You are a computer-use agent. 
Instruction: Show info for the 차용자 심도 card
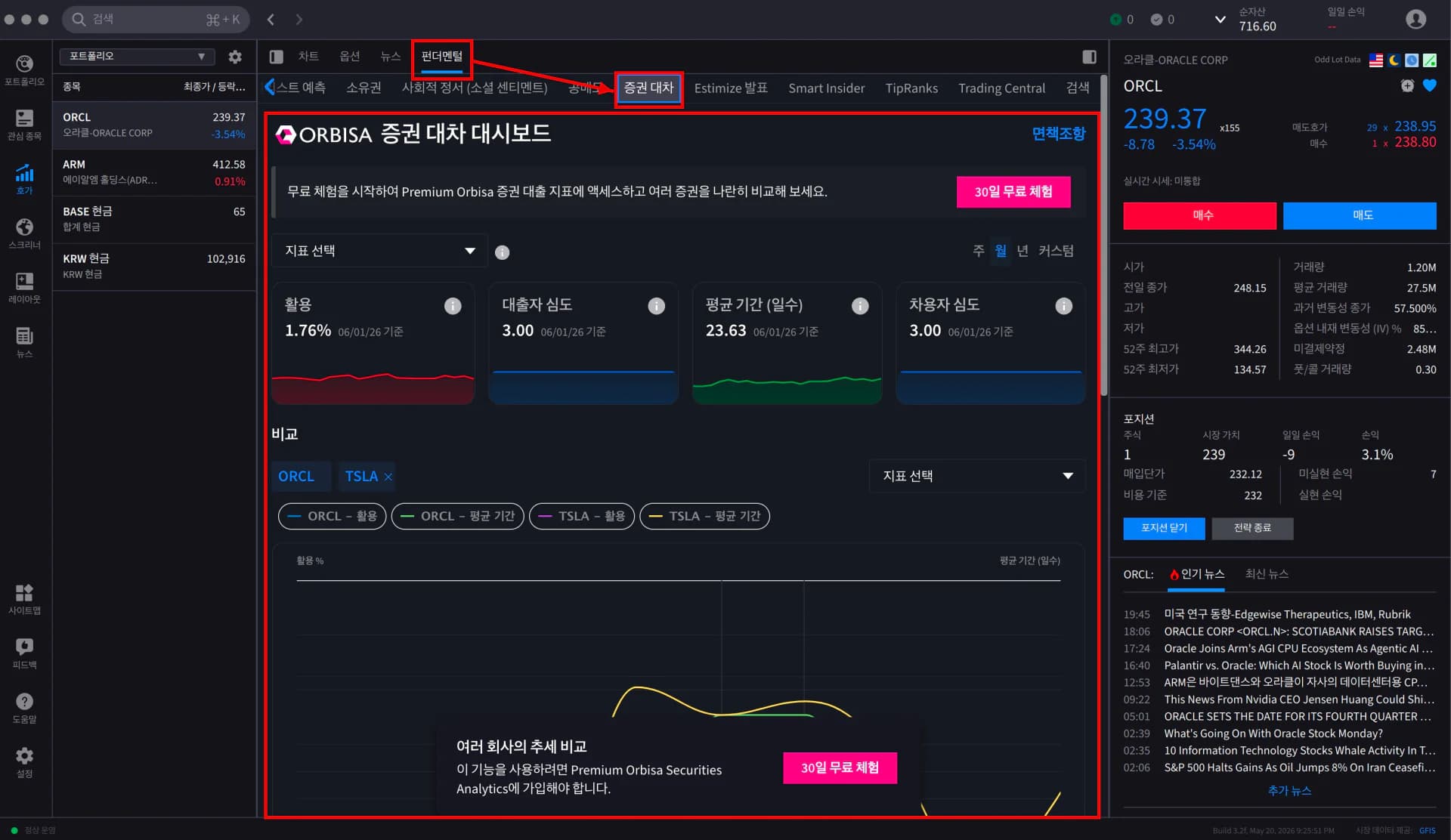[1064, 306]
